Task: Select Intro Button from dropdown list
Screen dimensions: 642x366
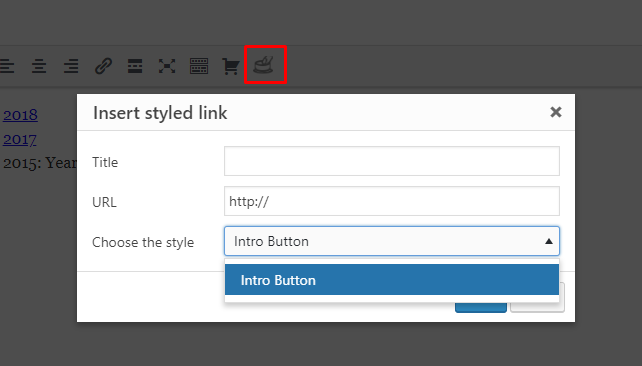Action: click(x=392, y=280)
